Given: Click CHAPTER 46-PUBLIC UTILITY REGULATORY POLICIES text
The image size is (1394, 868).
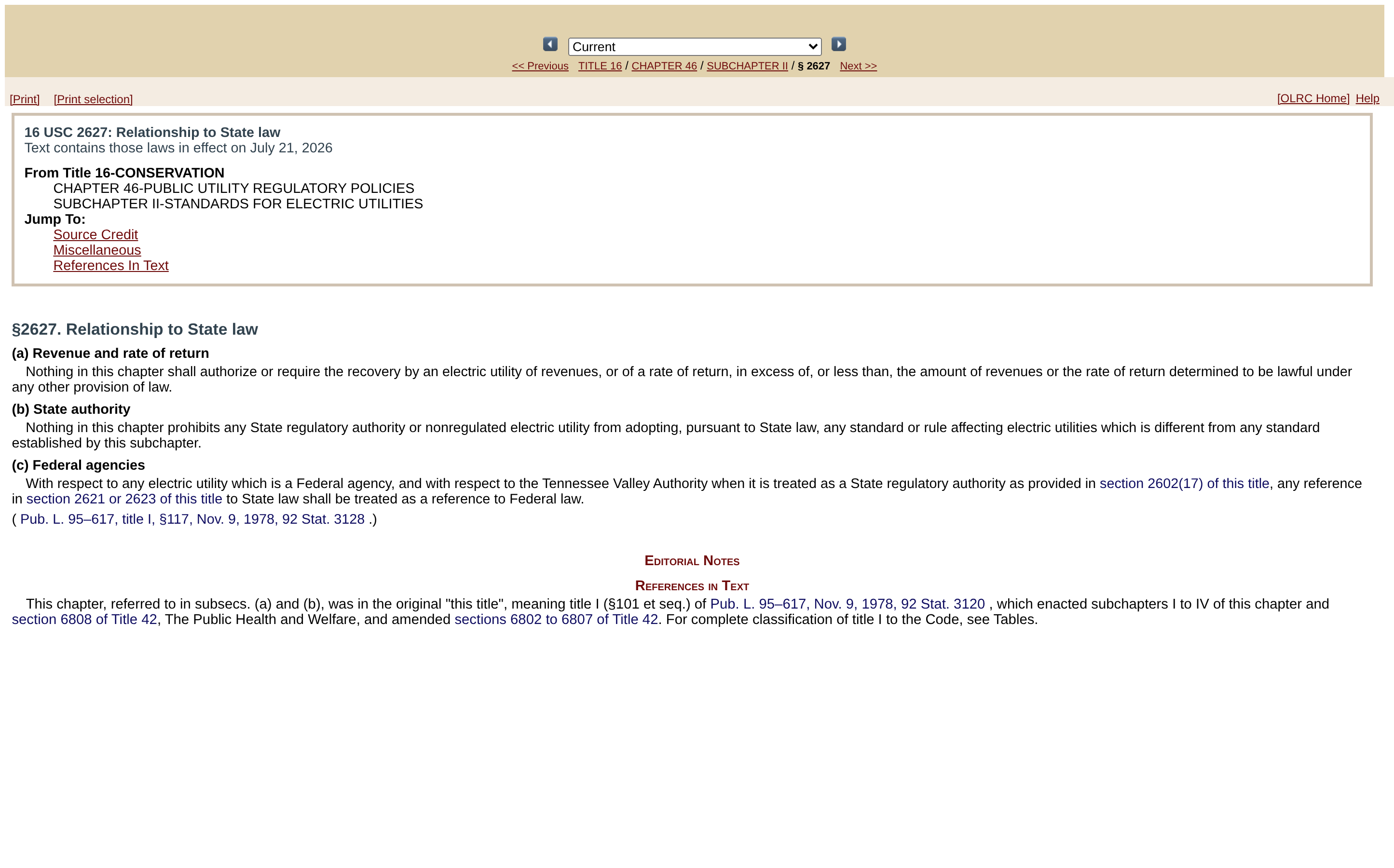Looking at the screenshot, I should (233, 188).
